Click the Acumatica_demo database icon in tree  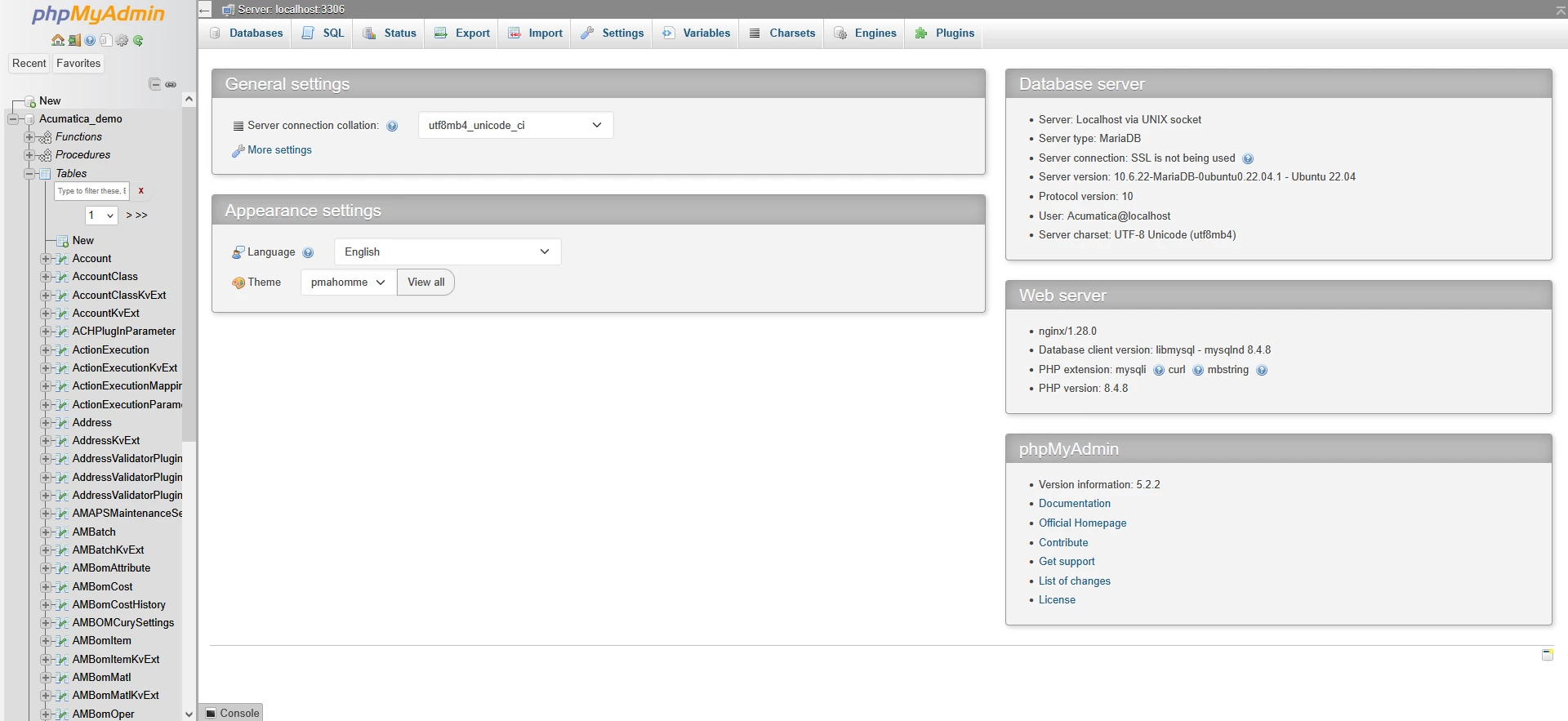click(30, 119)
